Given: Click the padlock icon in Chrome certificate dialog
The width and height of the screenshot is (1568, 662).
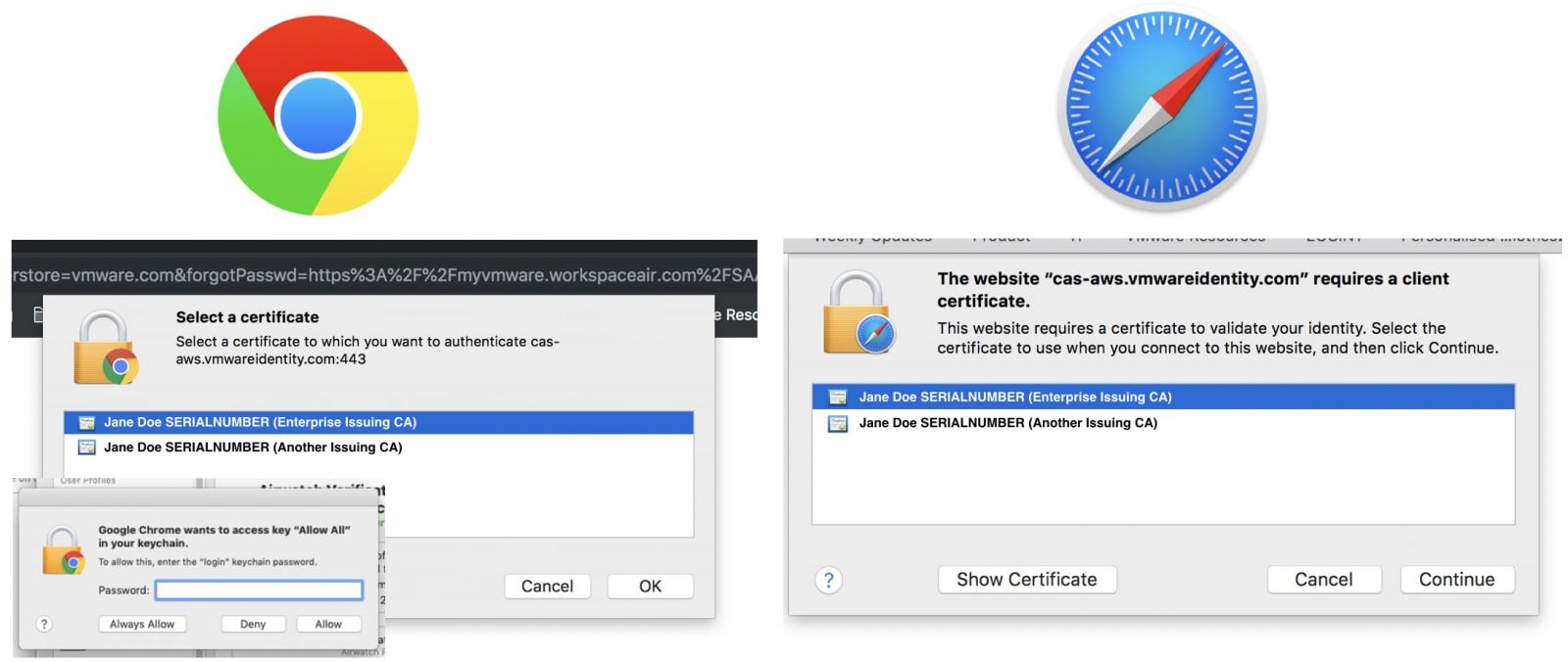Looking at the screenshot, I should coord(104,348).
